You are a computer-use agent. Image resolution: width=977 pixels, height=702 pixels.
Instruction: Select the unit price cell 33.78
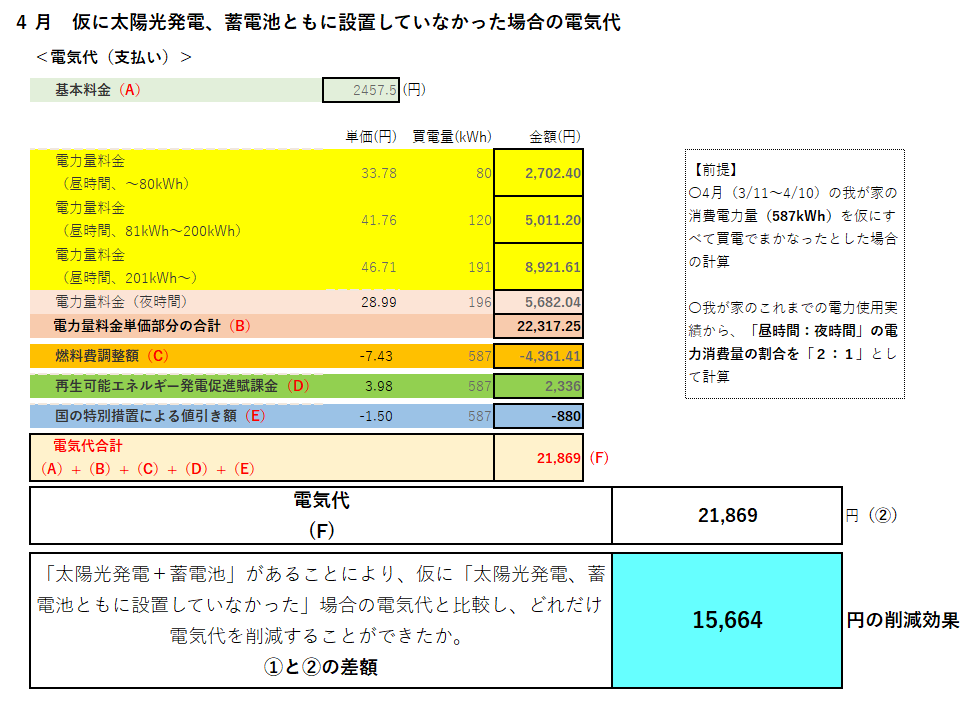tap(378, 173)
